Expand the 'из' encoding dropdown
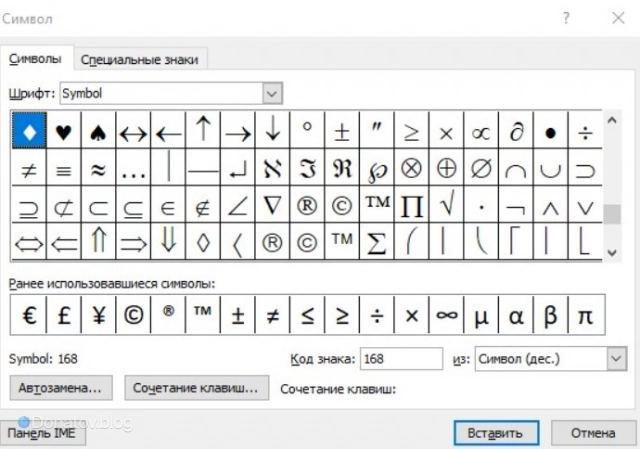 click(x=614, y=358)
